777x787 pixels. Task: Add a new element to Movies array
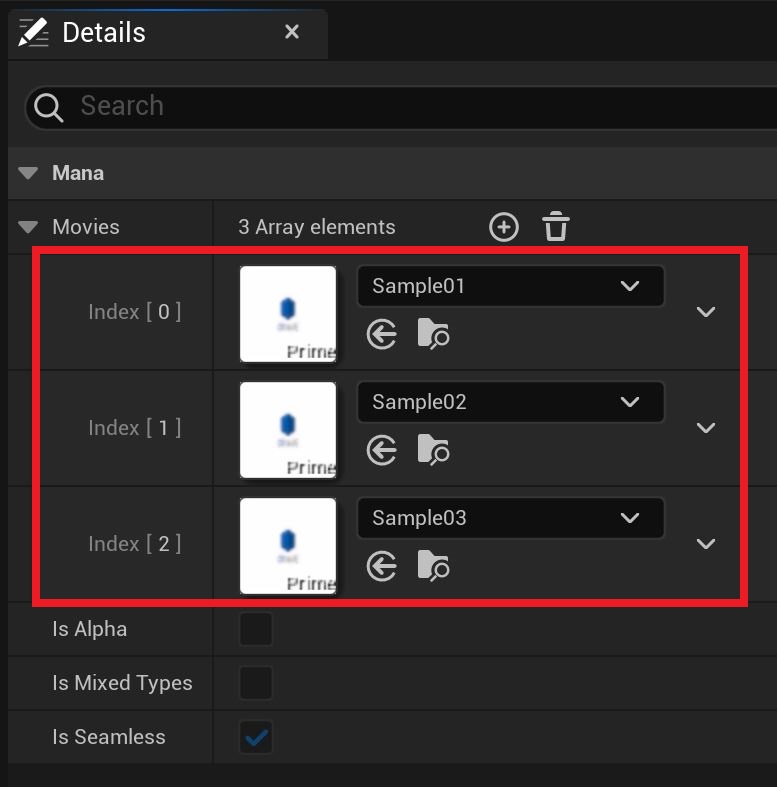click(x=504, y=227)
